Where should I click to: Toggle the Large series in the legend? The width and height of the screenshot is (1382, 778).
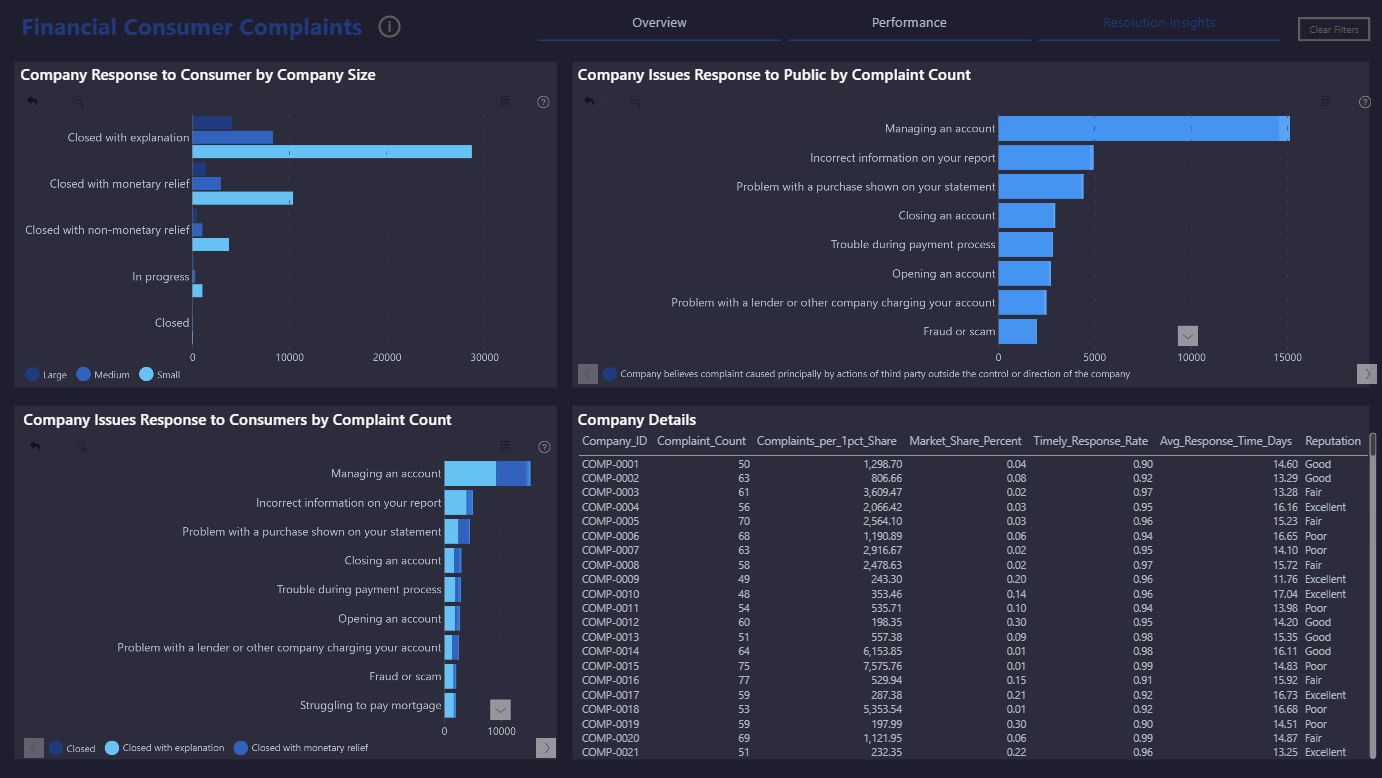pos(46,375)
